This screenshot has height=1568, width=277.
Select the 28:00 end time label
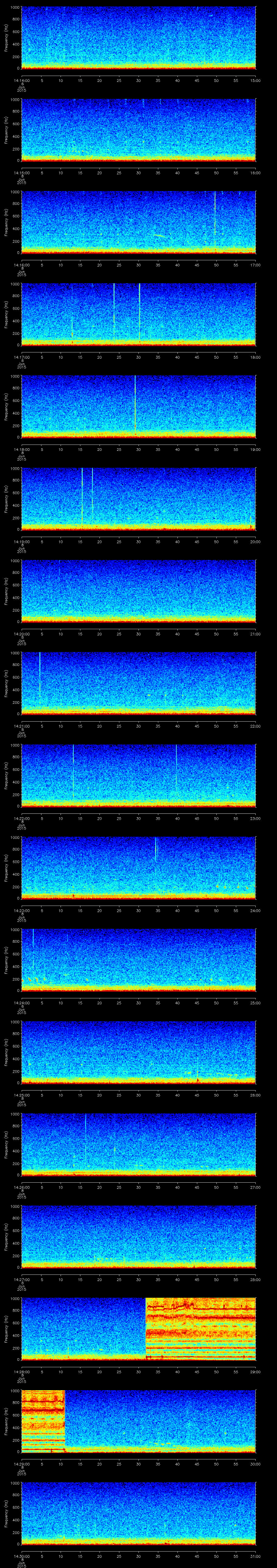coord(255,1279)
